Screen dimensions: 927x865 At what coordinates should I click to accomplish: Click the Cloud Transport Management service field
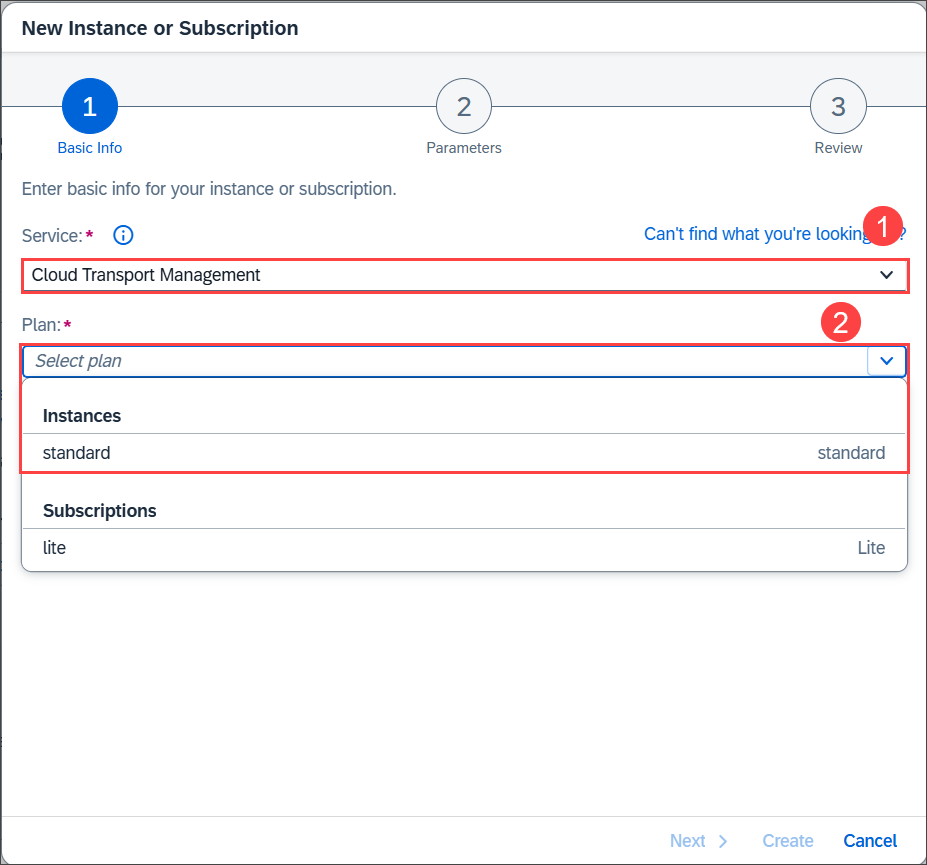(x=464, y=275)
